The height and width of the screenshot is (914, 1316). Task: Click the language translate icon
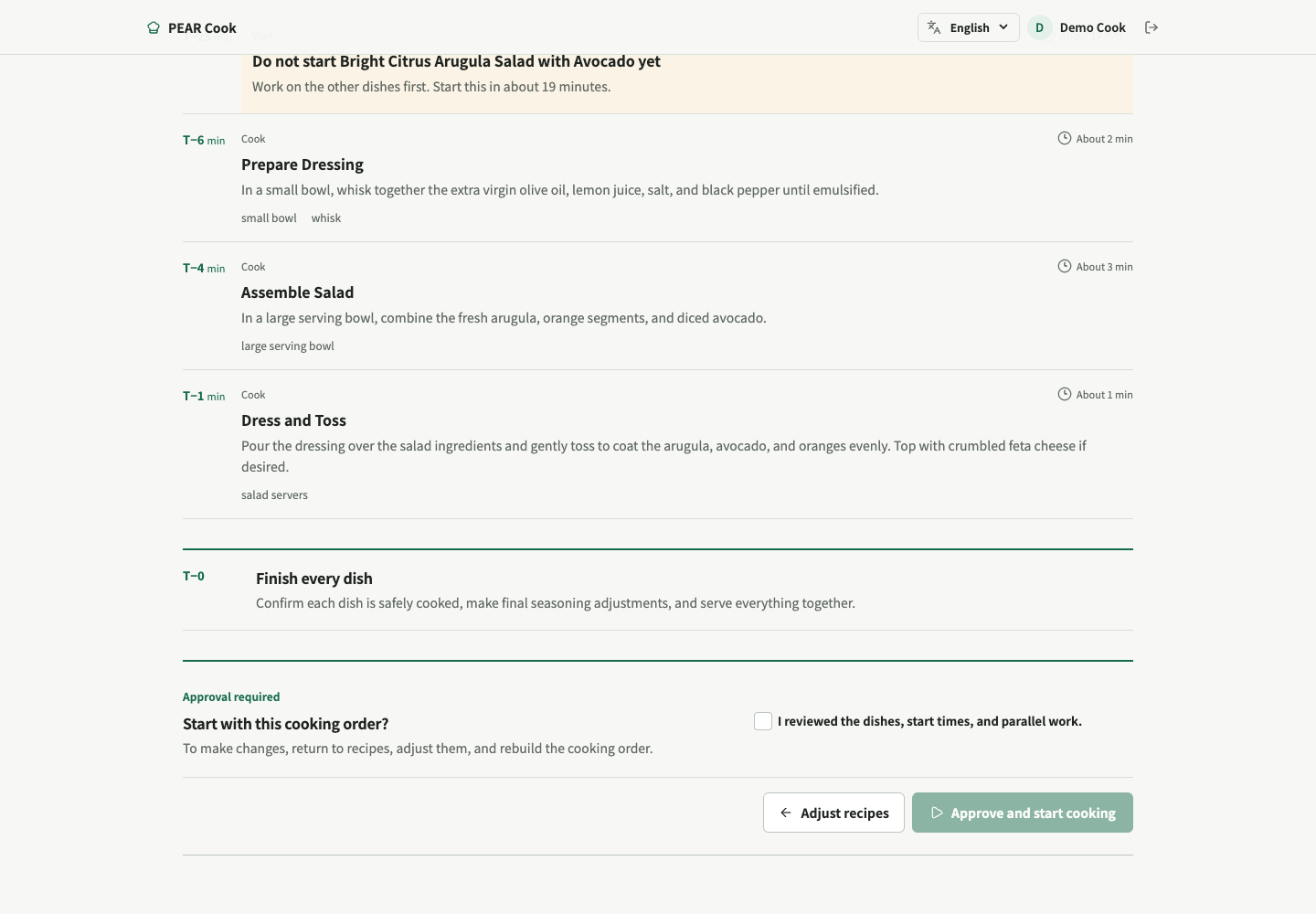pos(934,27)
